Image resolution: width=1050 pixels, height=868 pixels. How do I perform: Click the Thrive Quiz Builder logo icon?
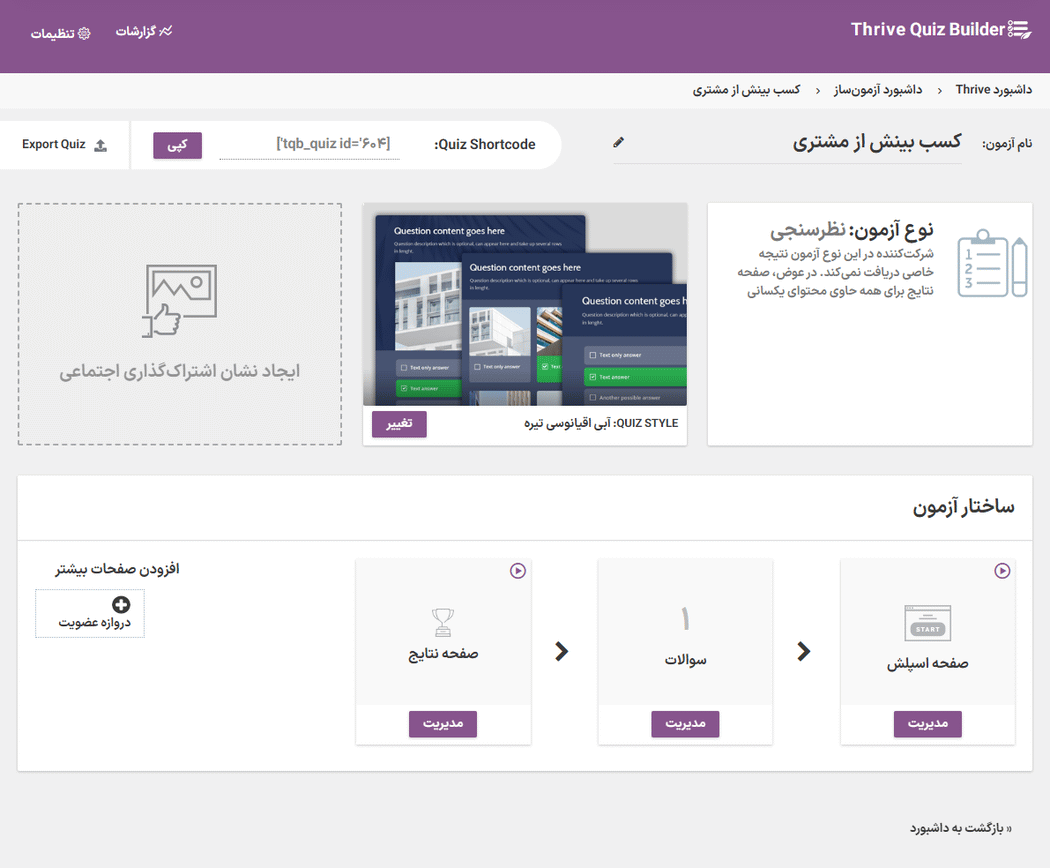[x=1022, y=29]
